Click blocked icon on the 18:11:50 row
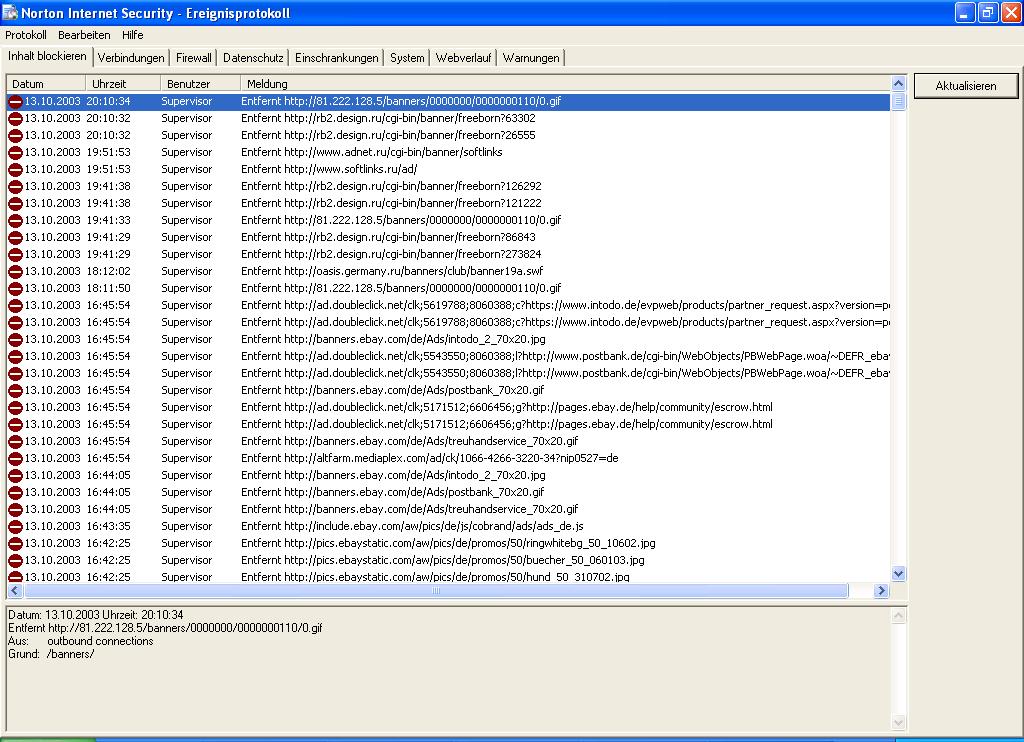The width and height of the screenshot is (1024, 742). click(x=15, y=289)
